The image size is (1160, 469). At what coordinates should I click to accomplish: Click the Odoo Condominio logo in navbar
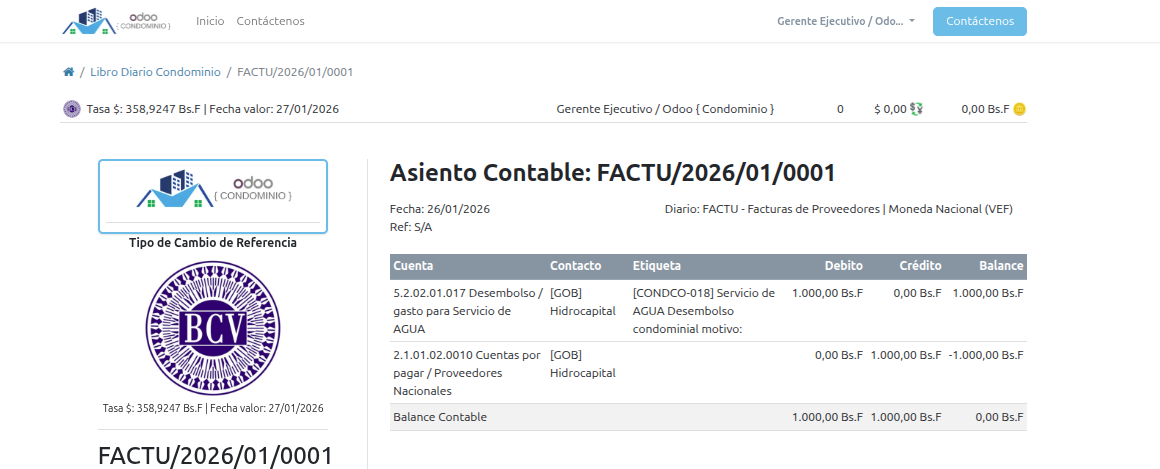(x=117, y=21)
